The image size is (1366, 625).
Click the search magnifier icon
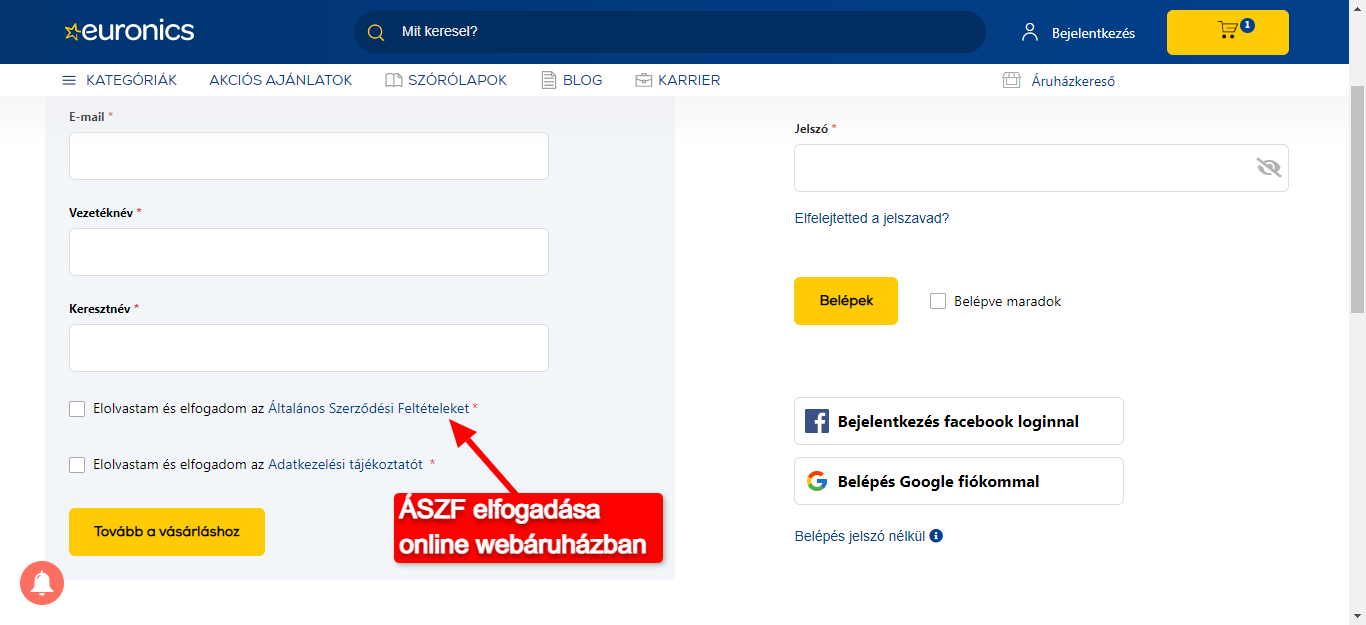pyautogui.click(x=375, y=32)
